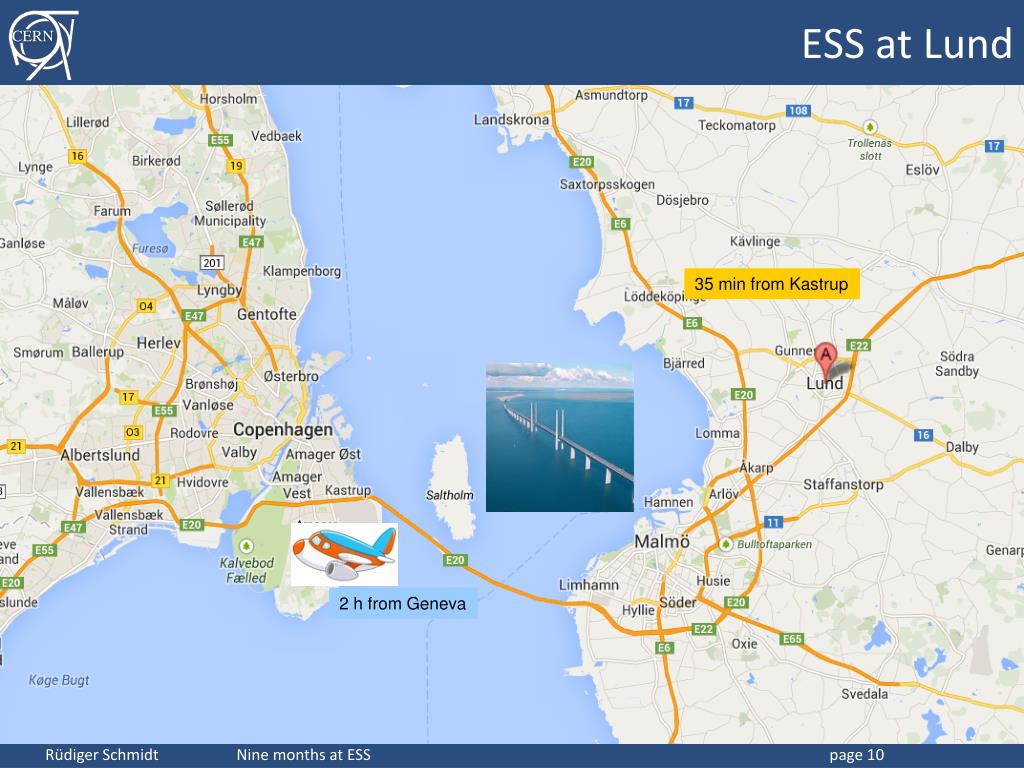Click the 'Svedala' town label
1024x768 pixels.
[864, 694]
